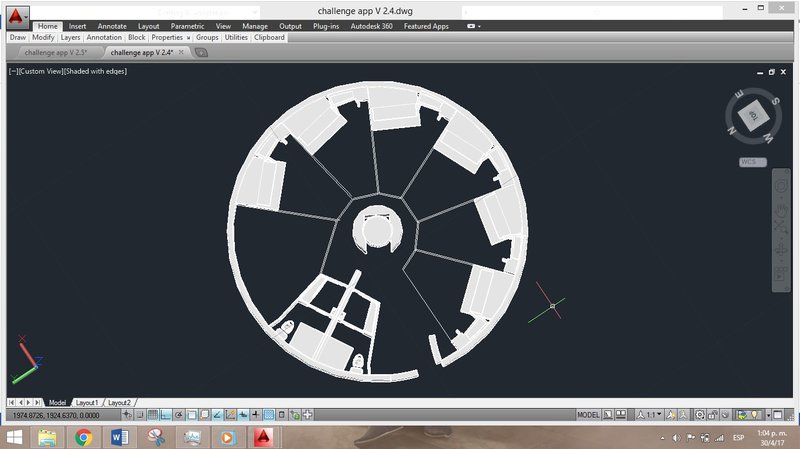Expand the Layers ribbon panel button
The width and height of the screenshot is (800, 449).
[x=70, y=37]
